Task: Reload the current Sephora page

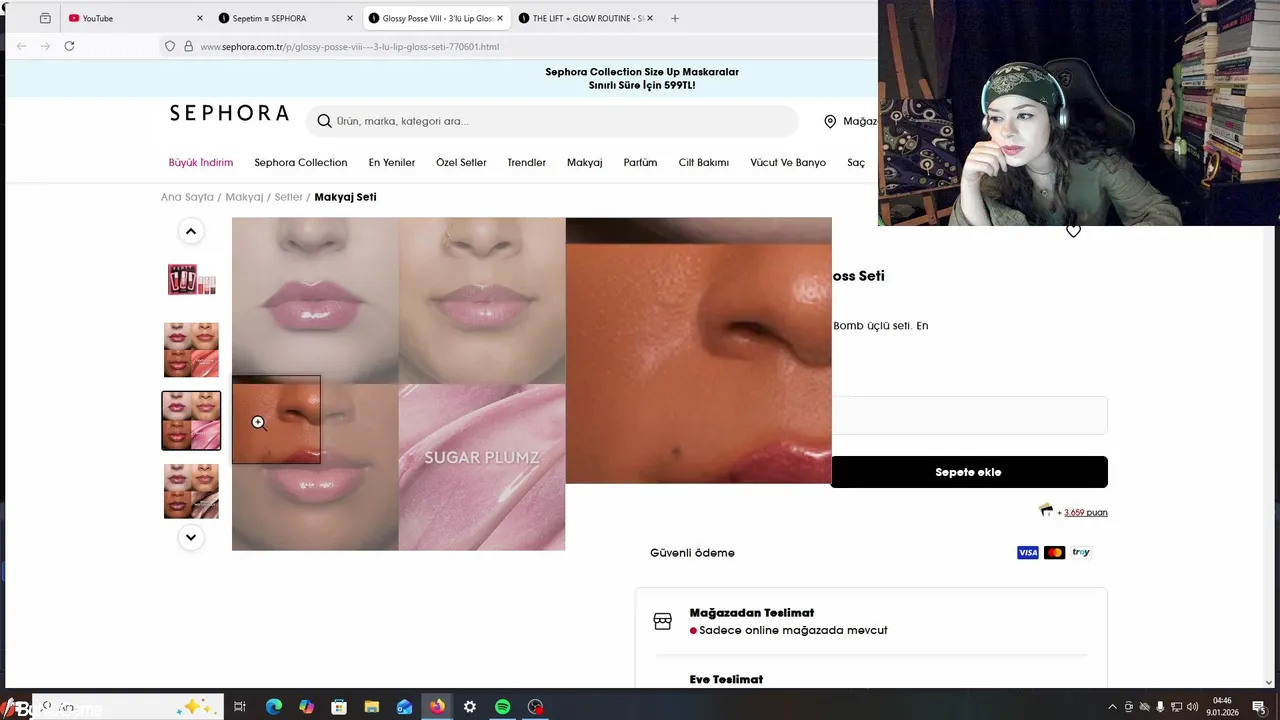Action: point(69,46)
